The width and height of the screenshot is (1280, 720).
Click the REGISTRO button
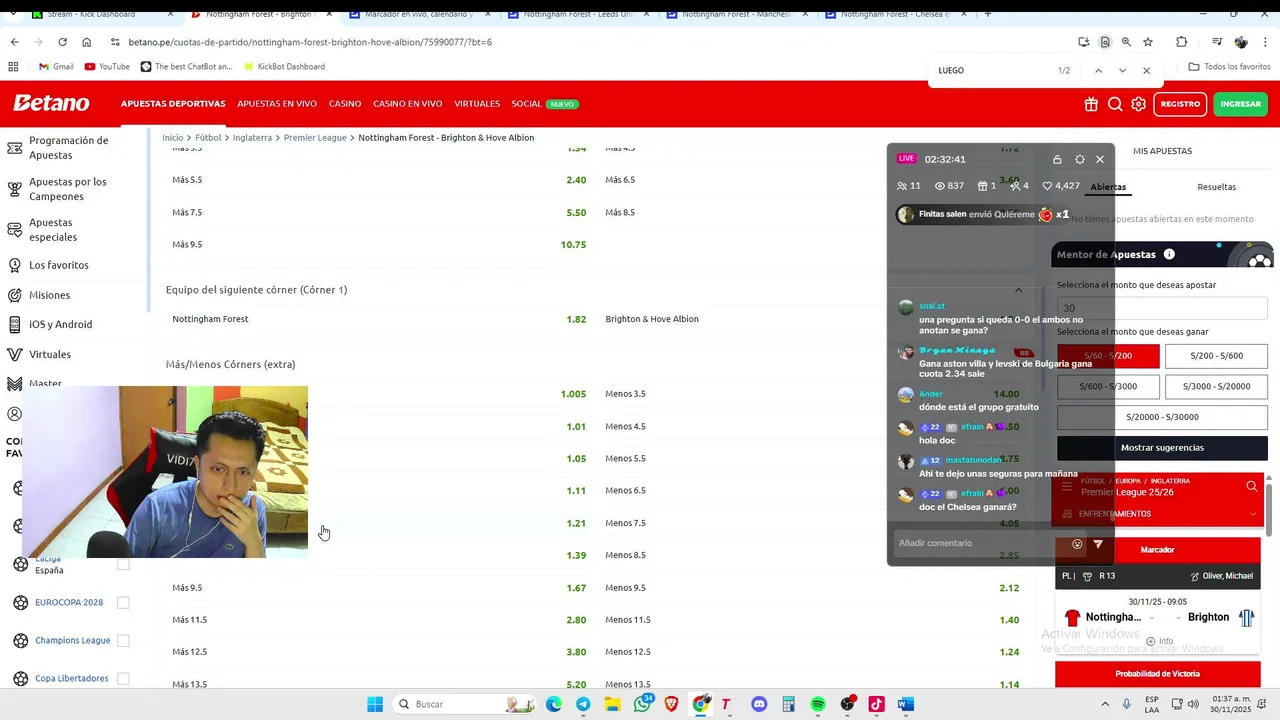point(1180,104)
